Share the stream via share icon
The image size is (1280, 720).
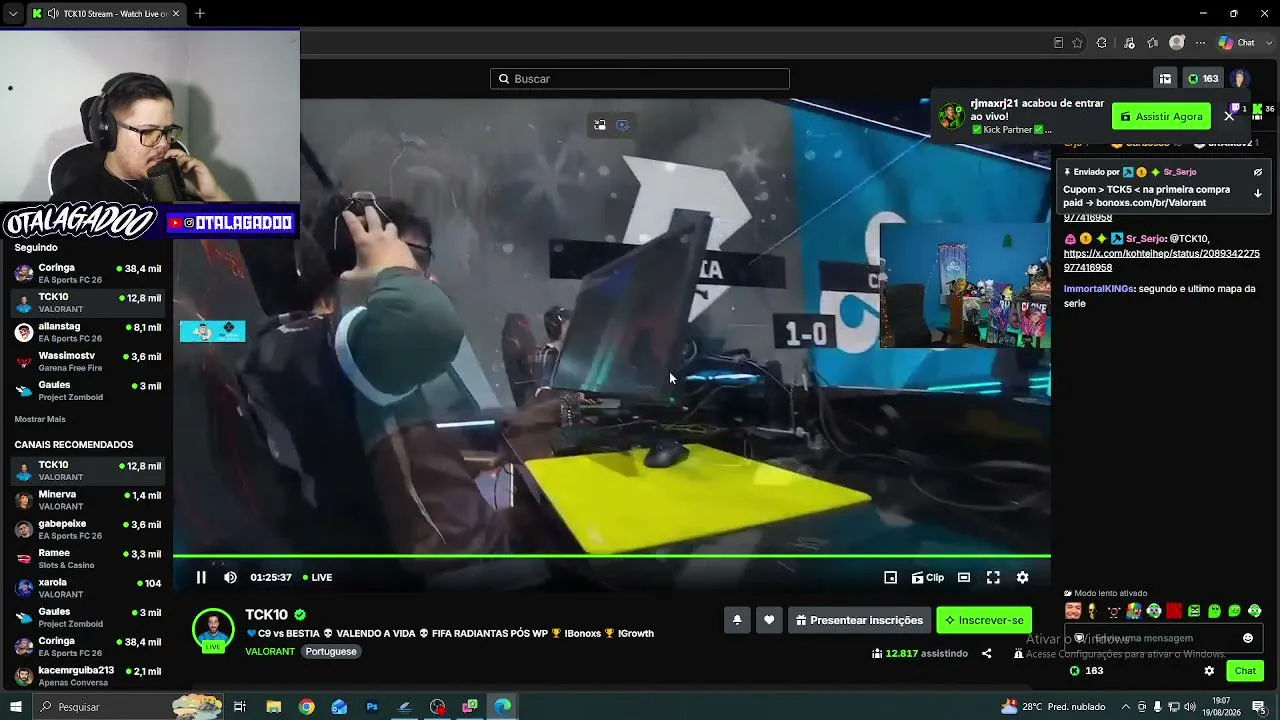(x=986, y=653)
